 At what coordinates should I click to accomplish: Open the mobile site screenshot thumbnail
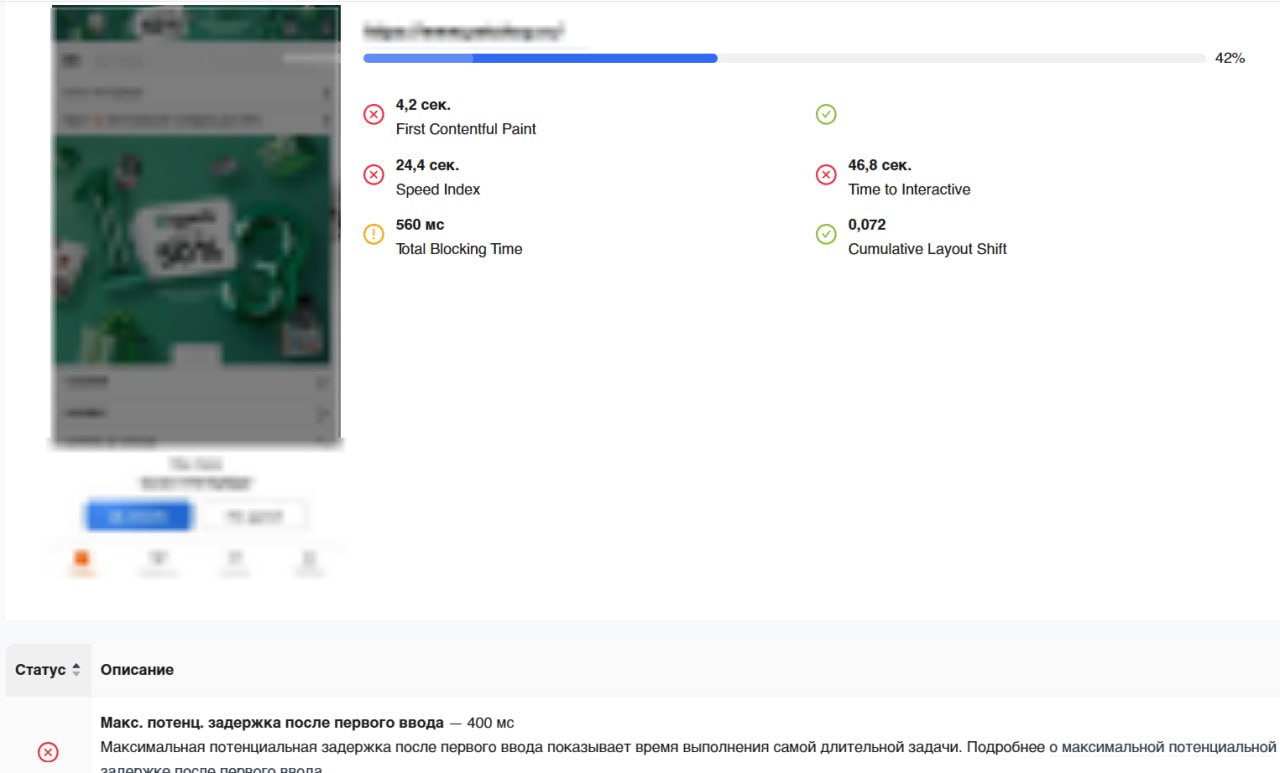pos(195,225)
